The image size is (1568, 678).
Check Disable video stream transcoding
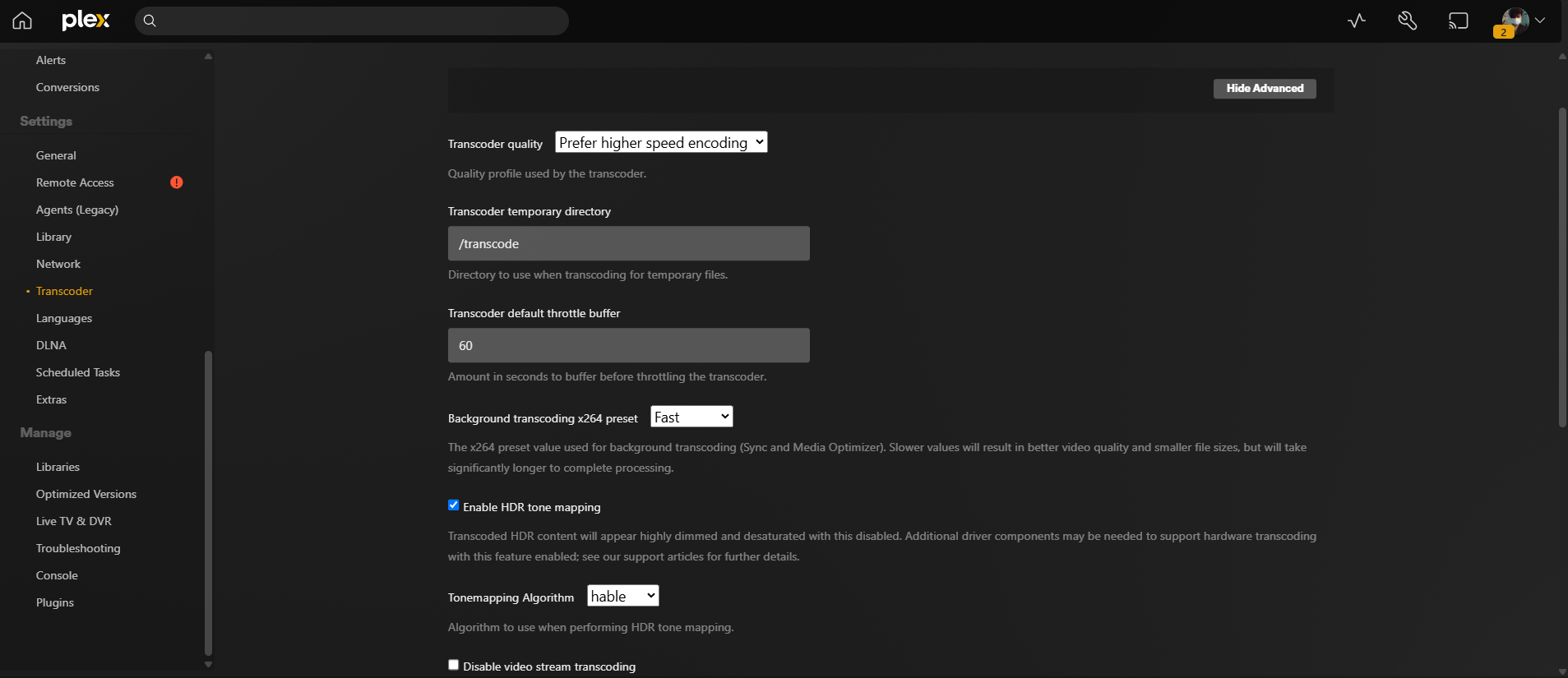[x=453, y=665]
